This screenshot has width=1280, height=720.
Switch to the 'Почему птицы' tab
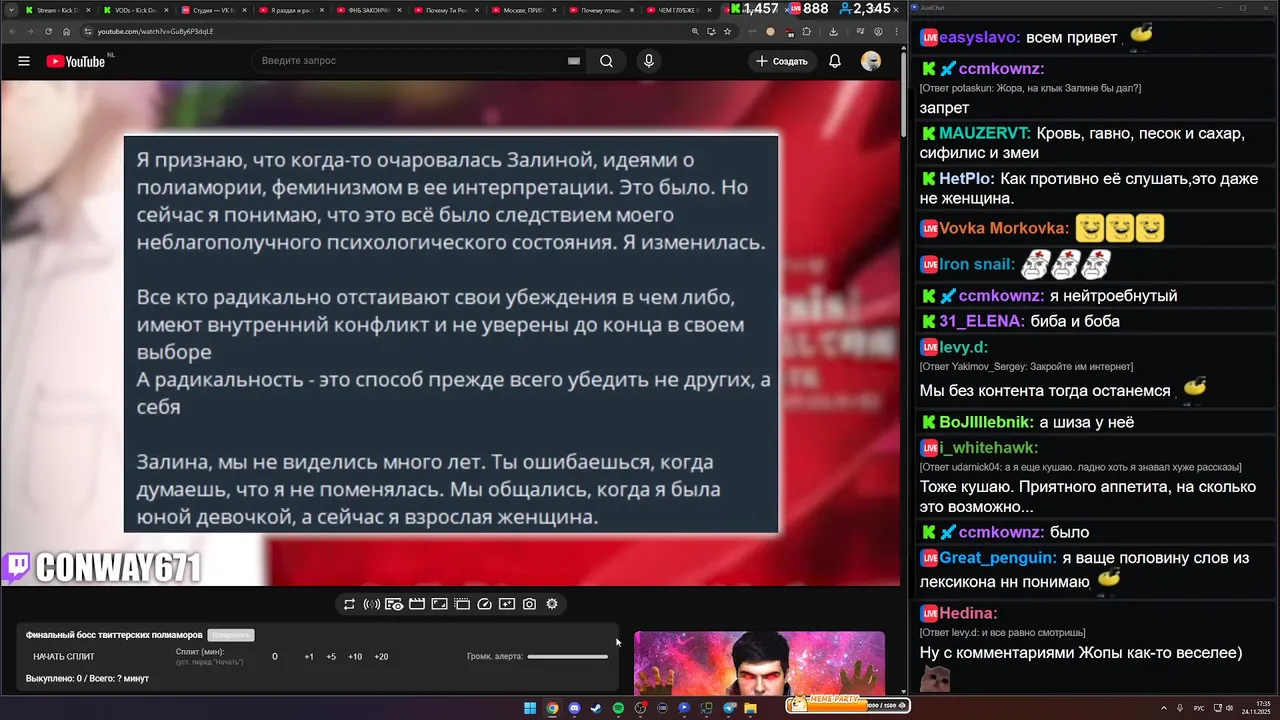[x=603, y=10]
